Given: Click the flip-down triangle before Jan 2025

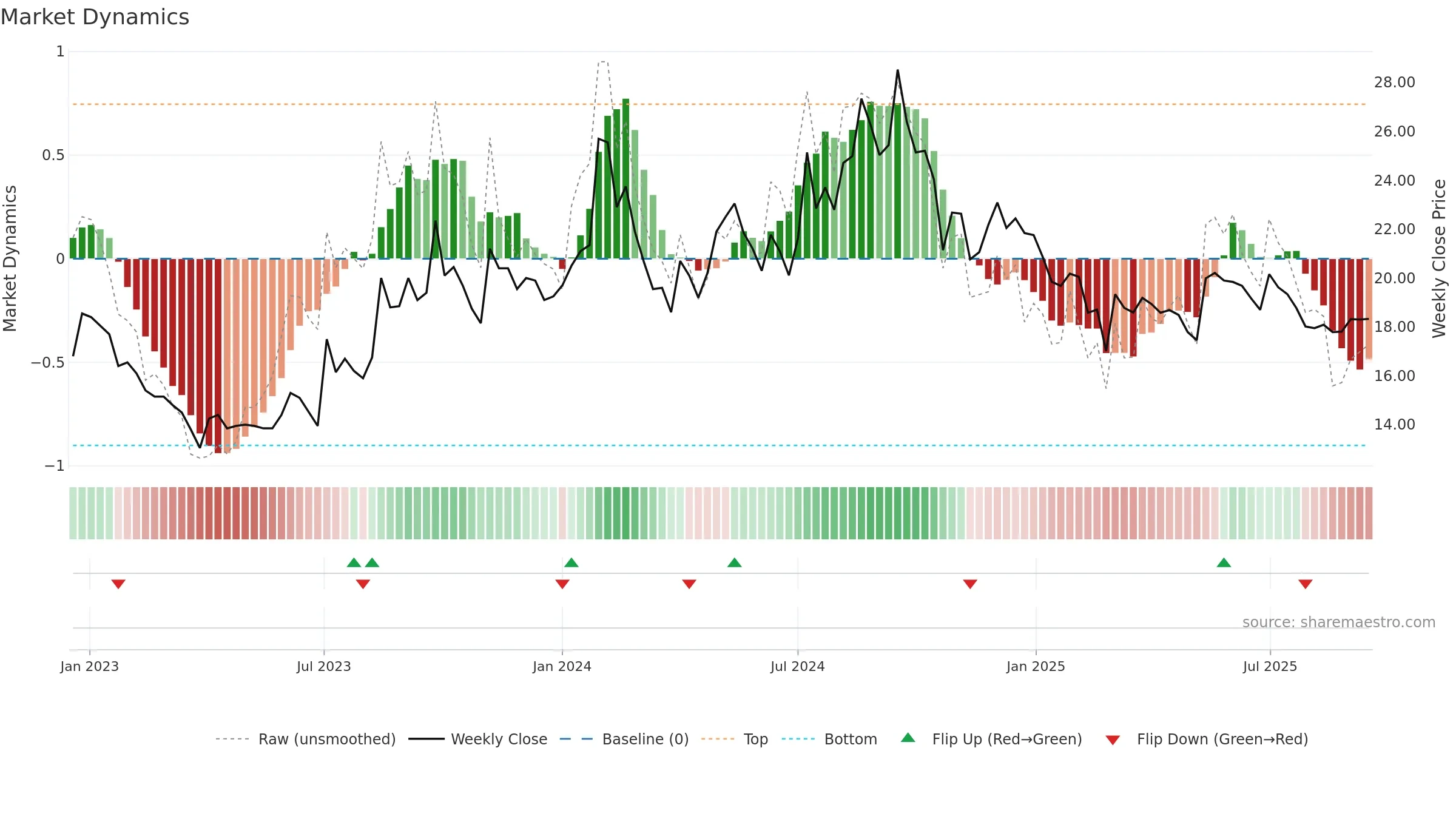Looking at the screenshot, I should [x=970, y=584].
